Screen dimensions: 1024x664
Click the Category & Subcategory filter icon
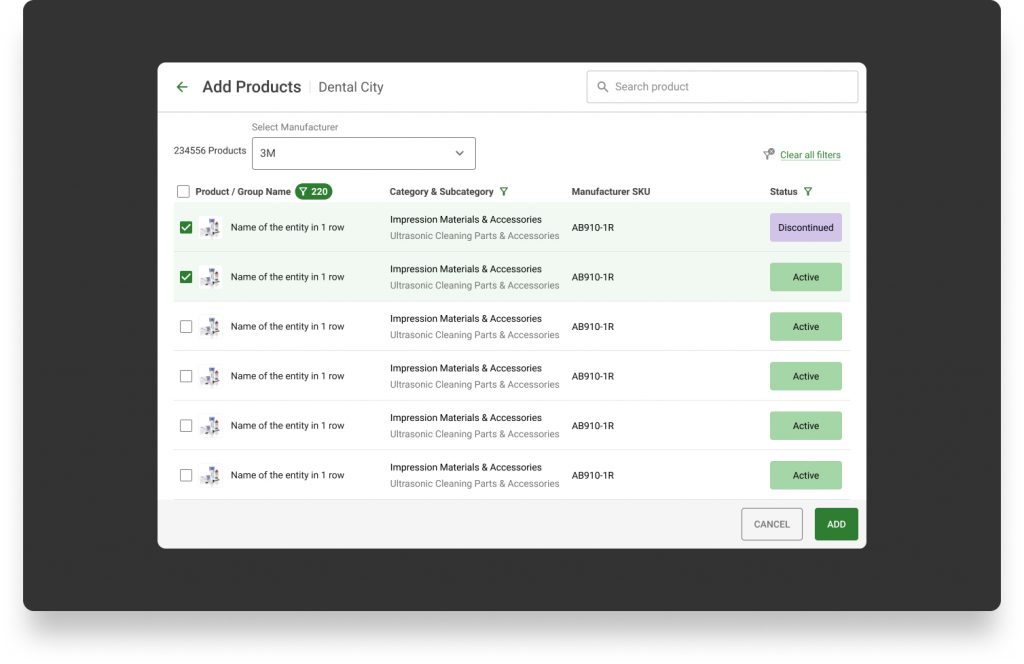coord(504,192)
